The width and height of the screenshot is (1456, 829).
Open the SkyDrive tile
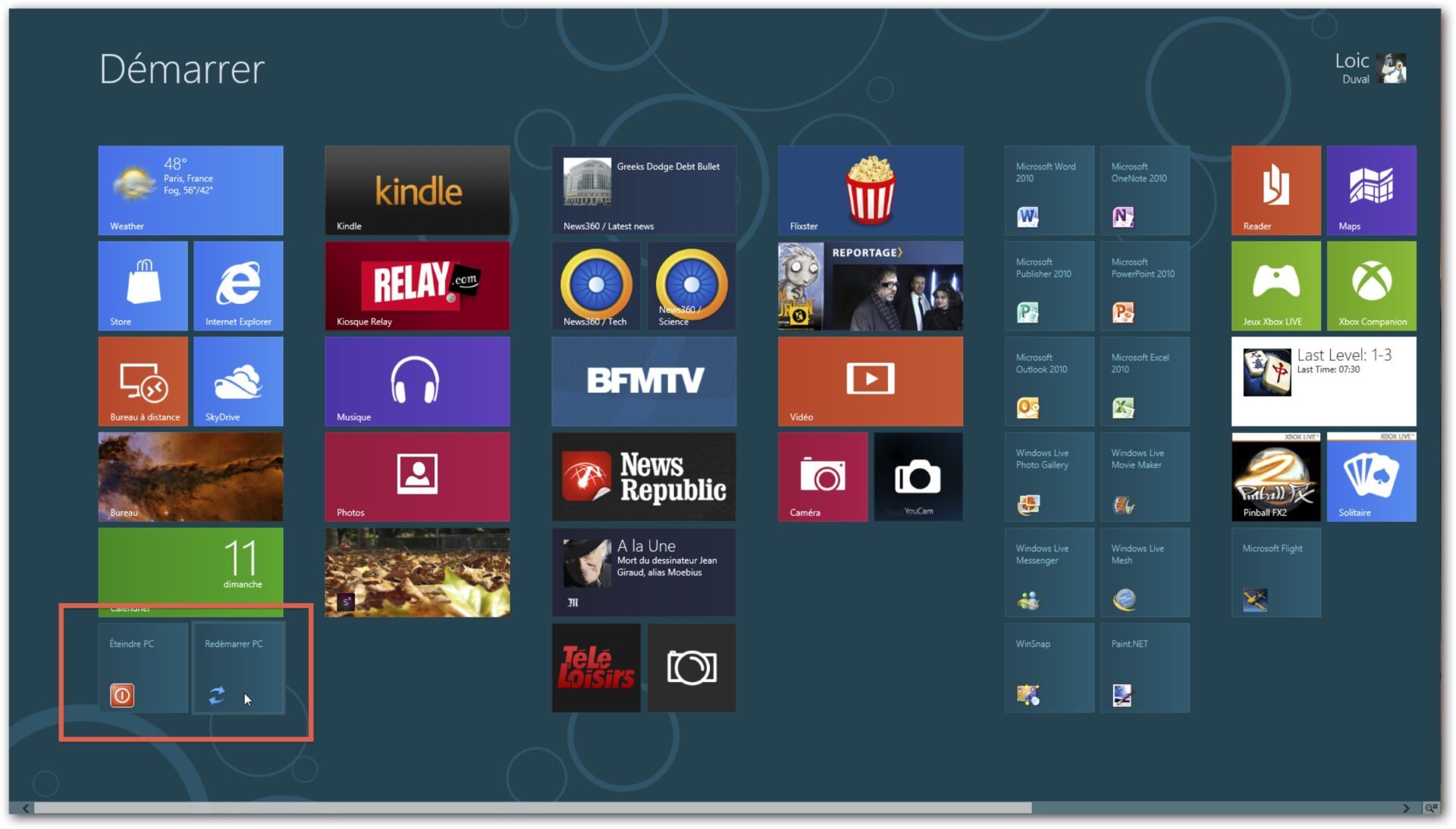click(x=238, y=382)
